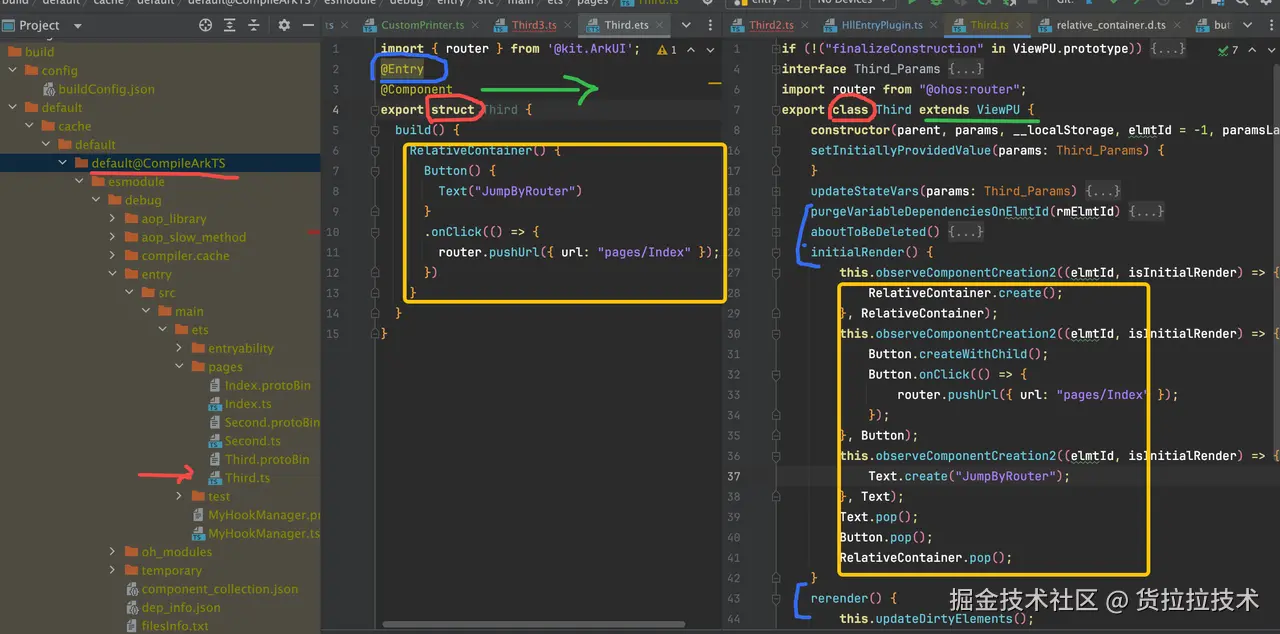Switch to the HllEntryPlugin.ts tab
Image resolution: width=1280 pixels, height=634 pixels.
883,25
